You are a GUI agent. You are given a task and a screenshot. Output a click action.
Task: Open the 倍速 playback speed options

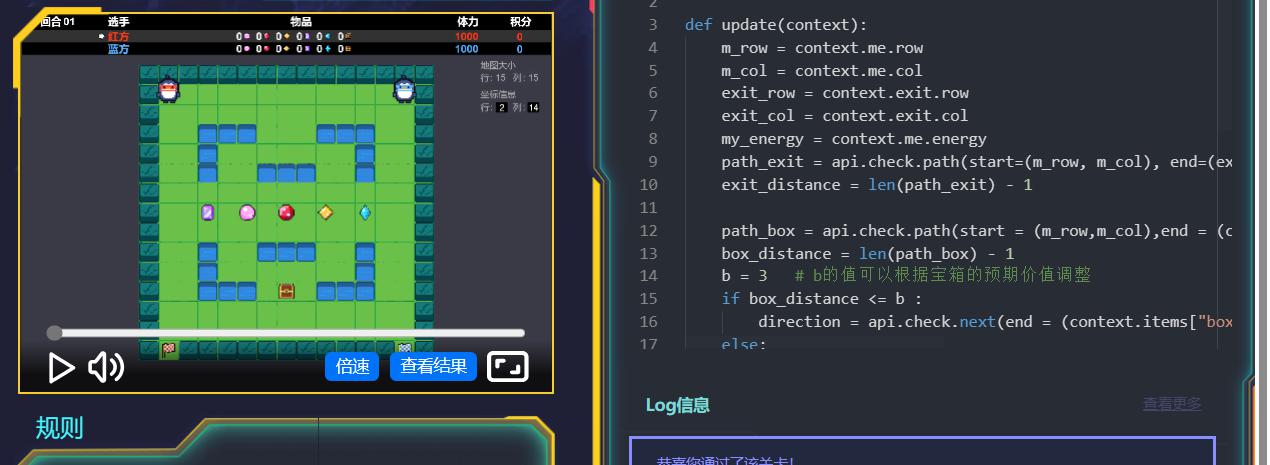tap(352, 367)
